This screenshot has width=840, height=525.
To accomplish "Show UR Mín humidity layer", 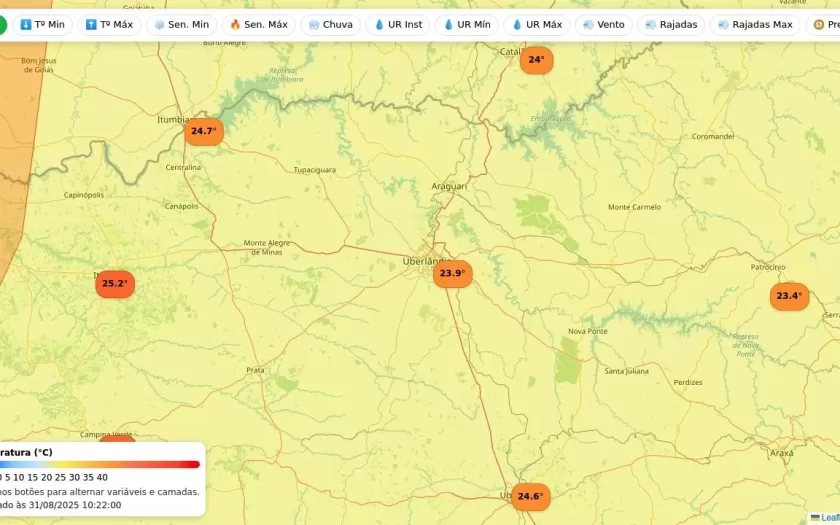I will [x=466, y=24].
